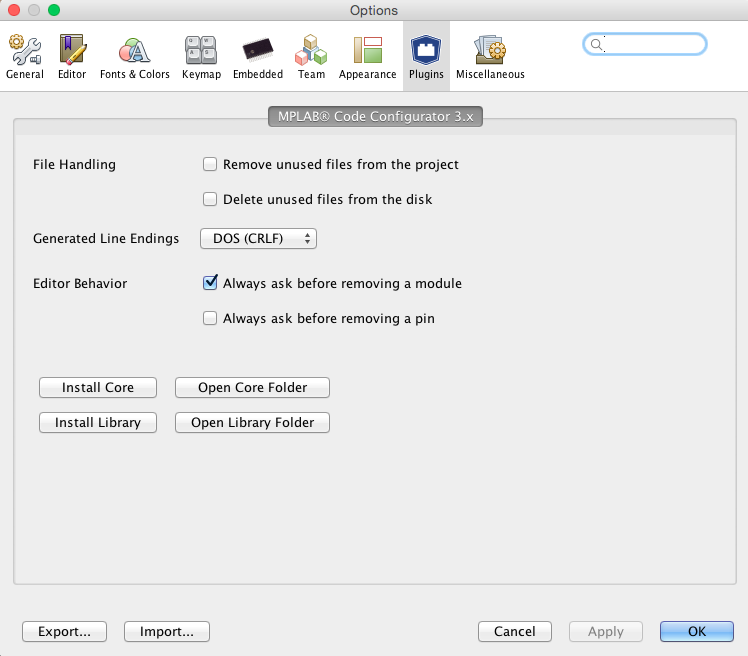Select the Editor options icon
The image size is (748, 656).
tap(72, 57)
